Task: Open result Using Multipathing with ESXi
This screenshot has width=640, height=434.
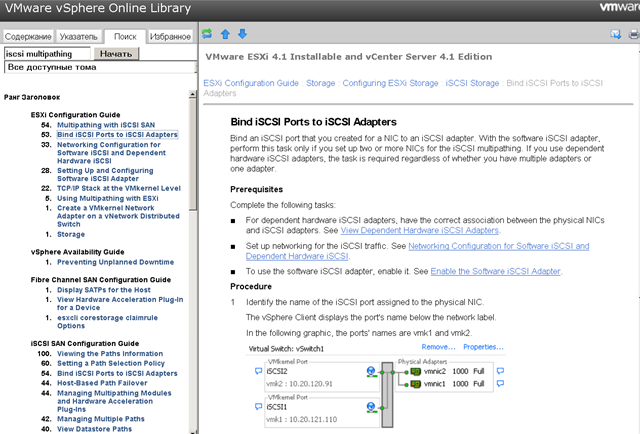Action: (107, 198)
